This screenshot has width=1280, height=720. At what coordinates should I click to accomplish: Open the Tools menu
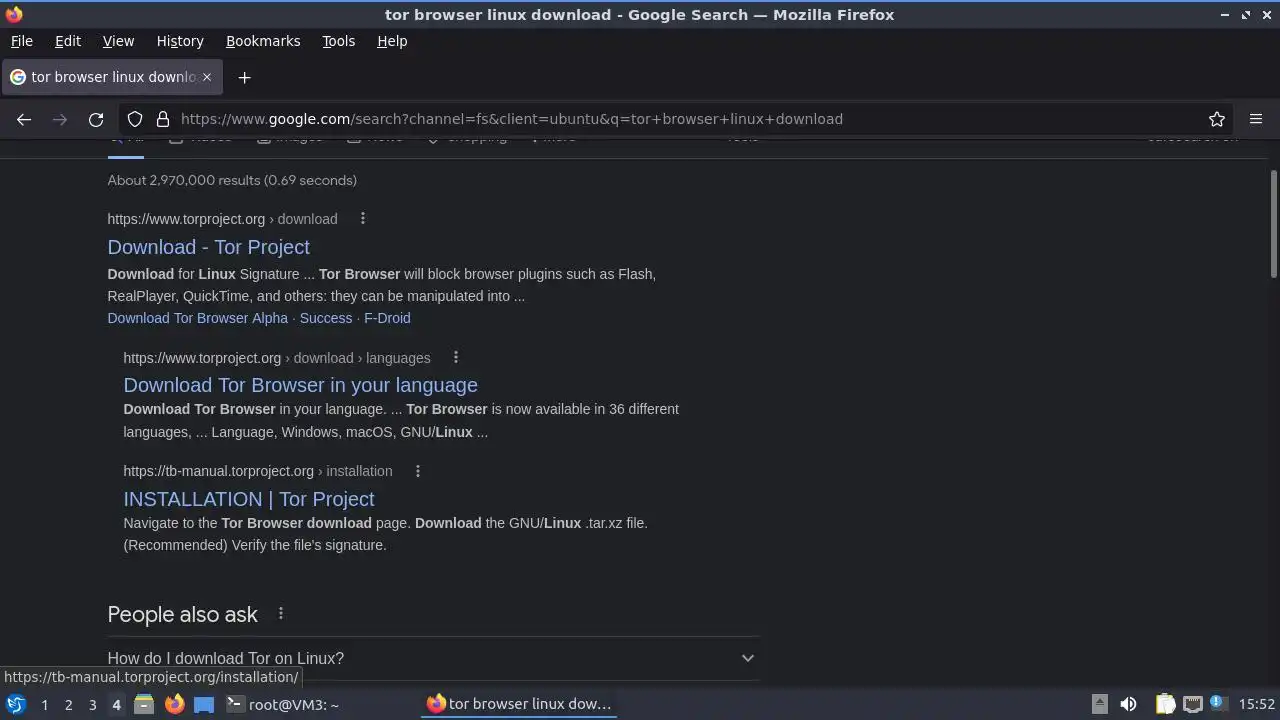(x=338, y=41)
